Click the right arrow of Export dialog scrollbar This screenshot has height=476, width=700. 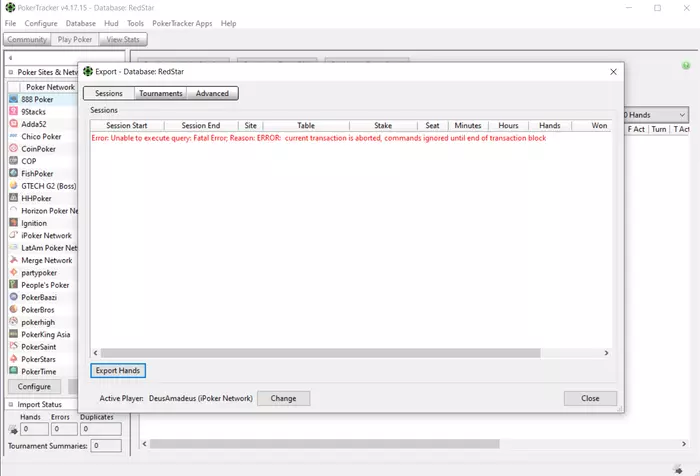(x=606, y=353)
